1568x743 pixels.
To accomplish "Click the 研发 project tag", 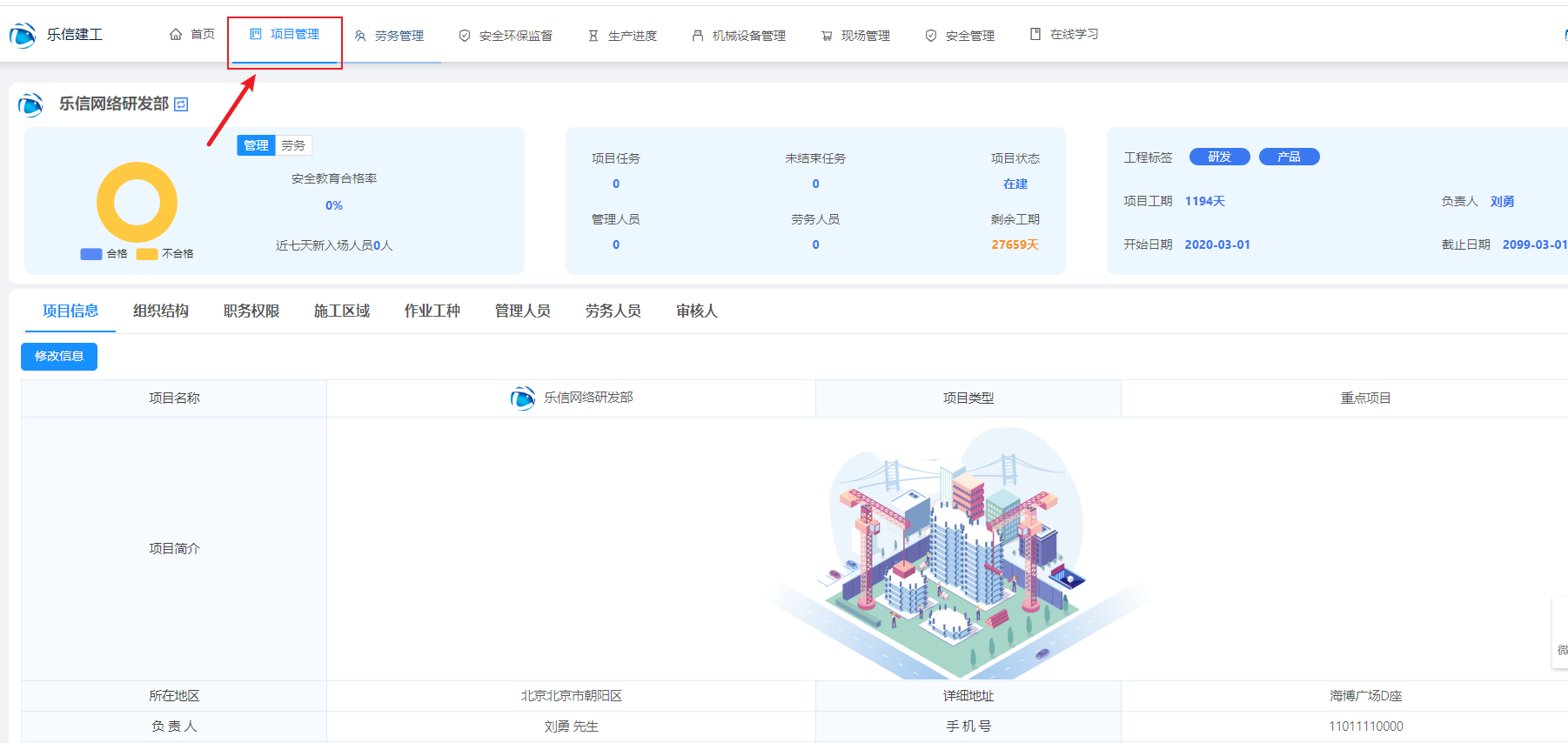I will 1219,157.
